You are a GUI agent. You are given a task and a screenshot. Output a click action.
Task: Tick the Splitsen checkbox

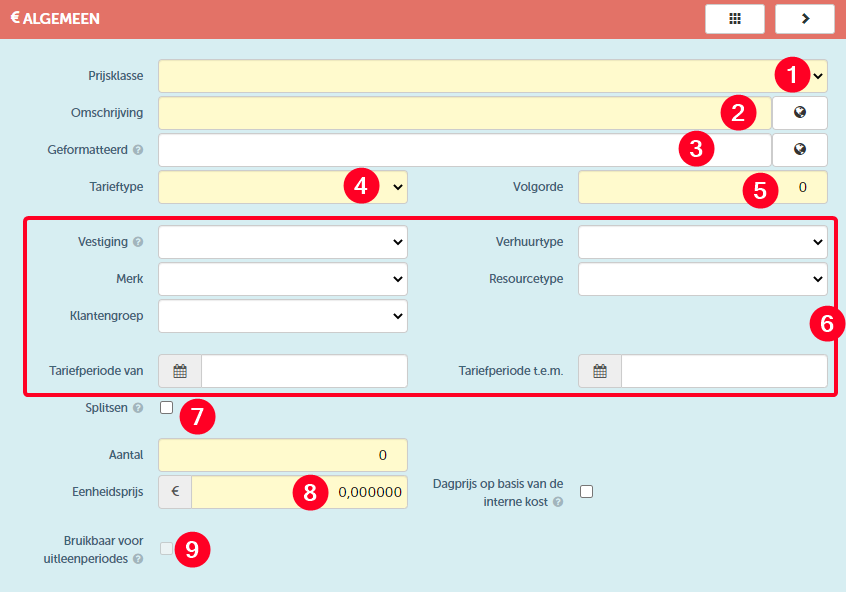[x=166, y=407]
